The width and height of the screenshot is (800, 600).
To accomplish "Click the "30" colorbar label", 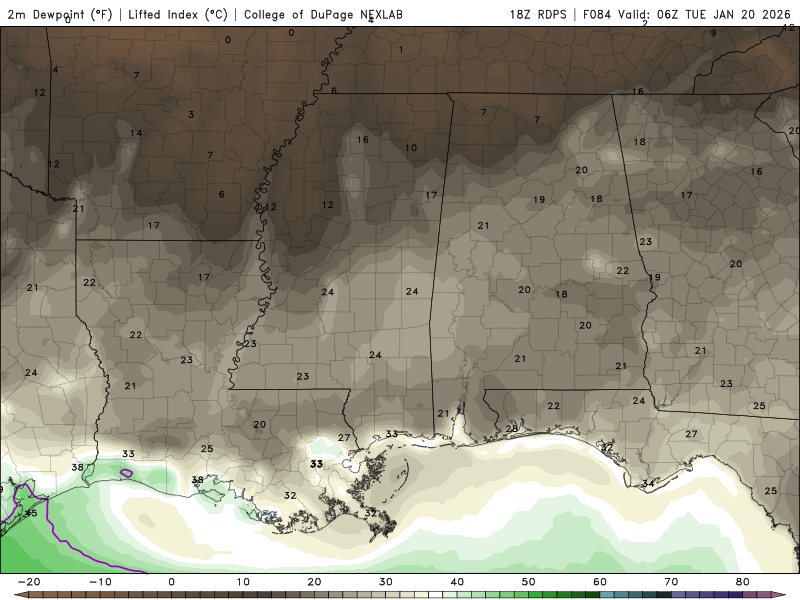I will [x=386, y=582].
